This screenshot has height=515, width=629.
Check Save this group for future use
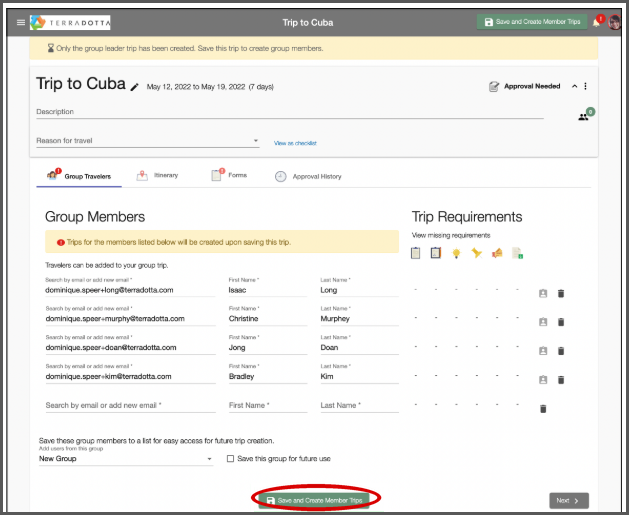coord(230,458)
